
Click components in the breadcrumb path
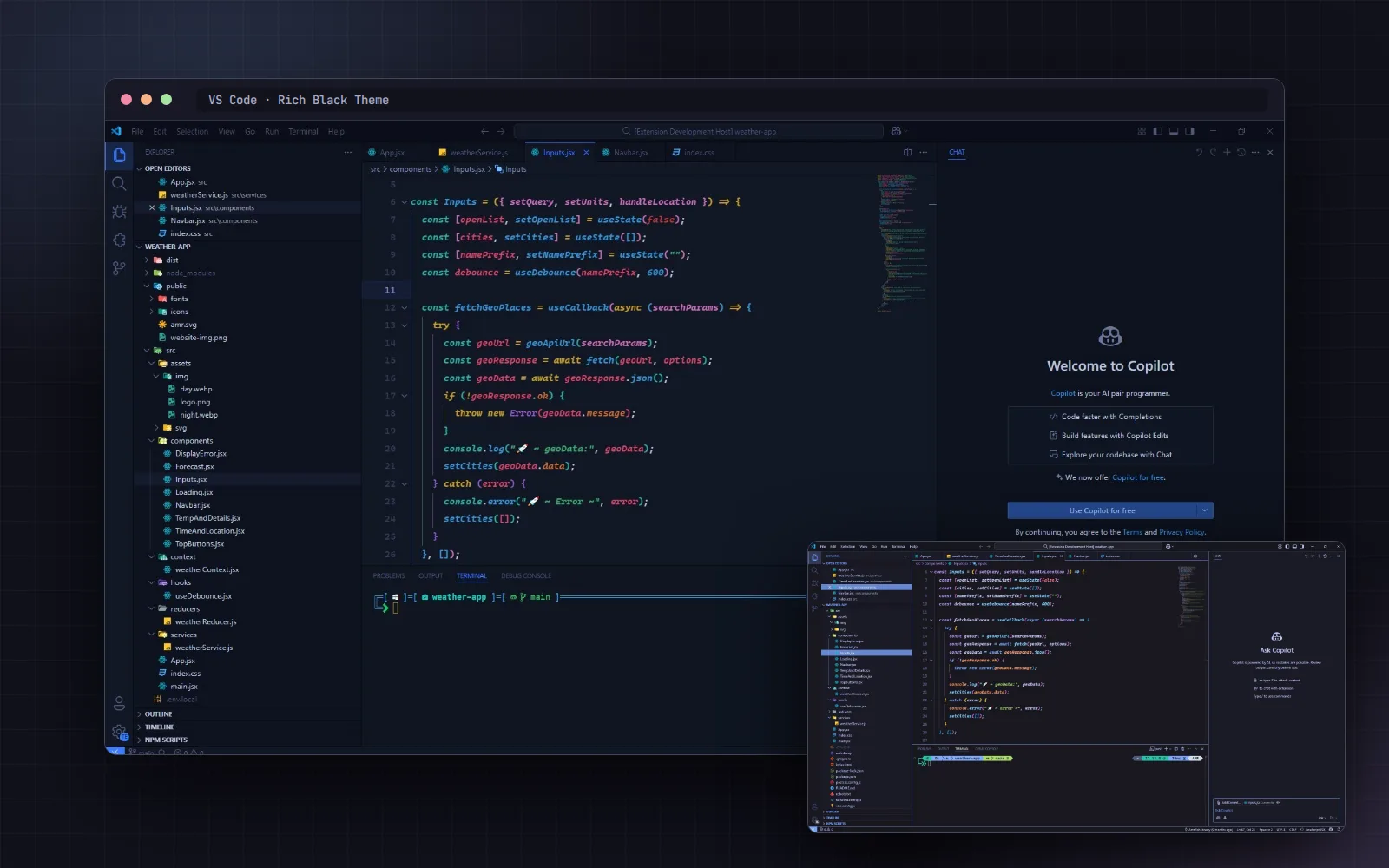click(x=410, y=169)
